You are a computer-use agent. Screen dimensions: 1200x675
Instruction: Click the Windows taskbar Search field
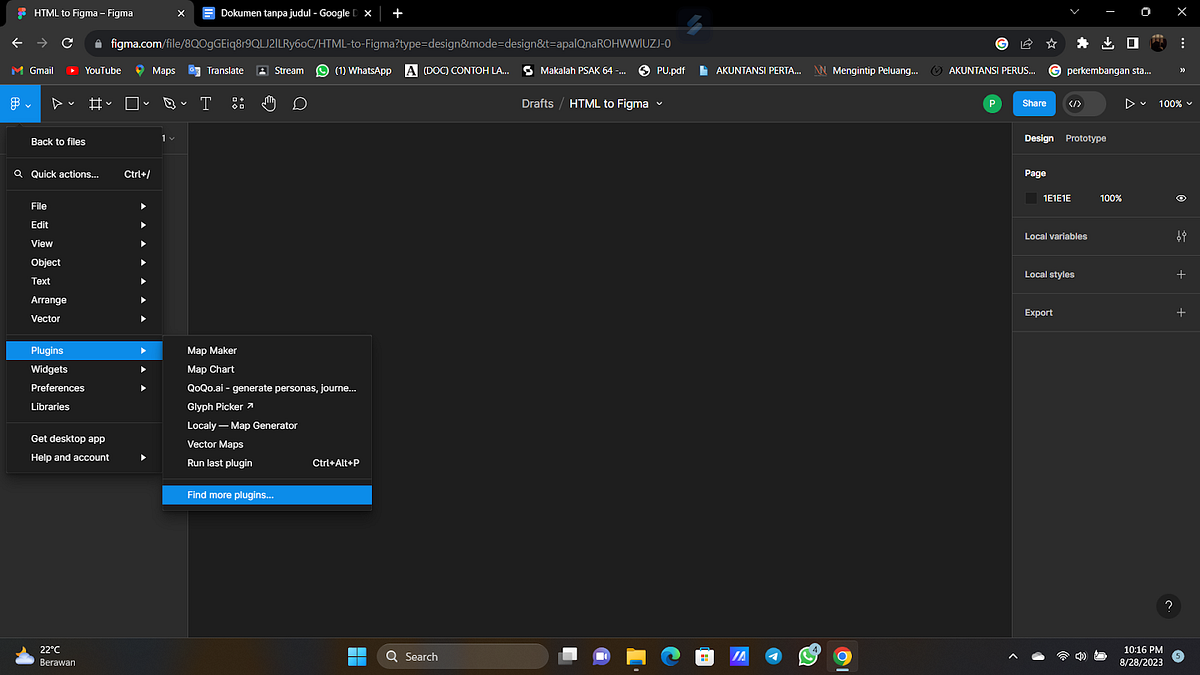(460, 656)
